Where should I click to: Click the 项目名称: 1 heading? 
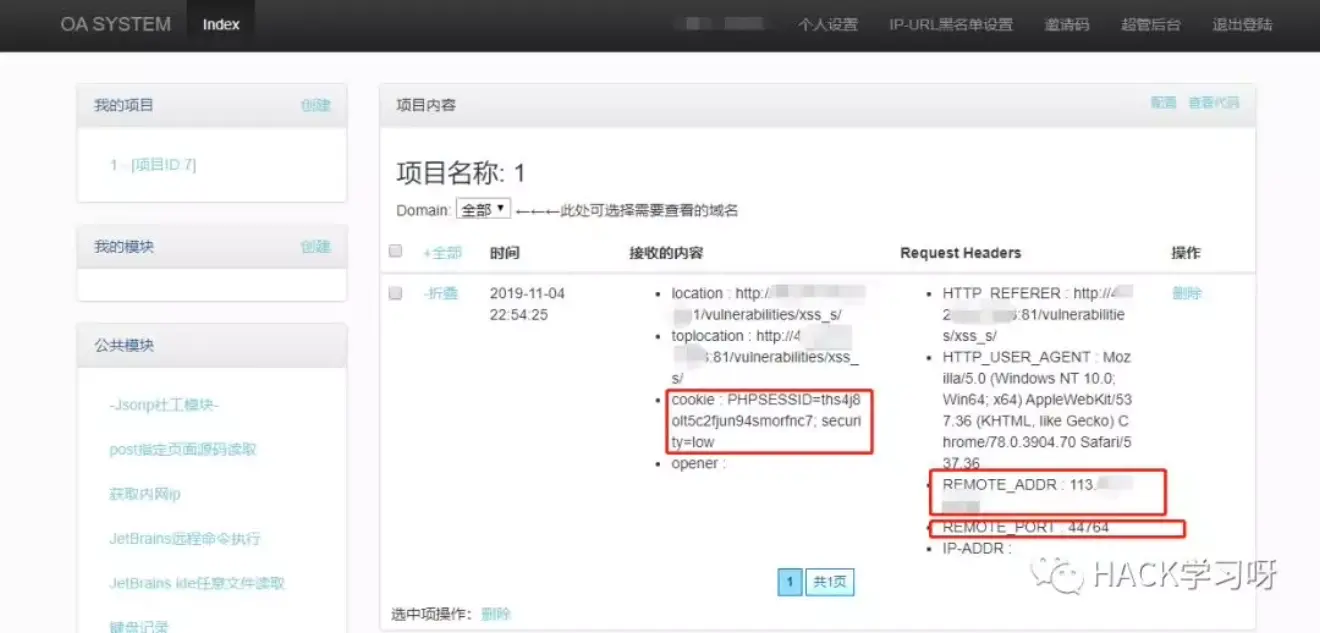click(x=461, y=173)
